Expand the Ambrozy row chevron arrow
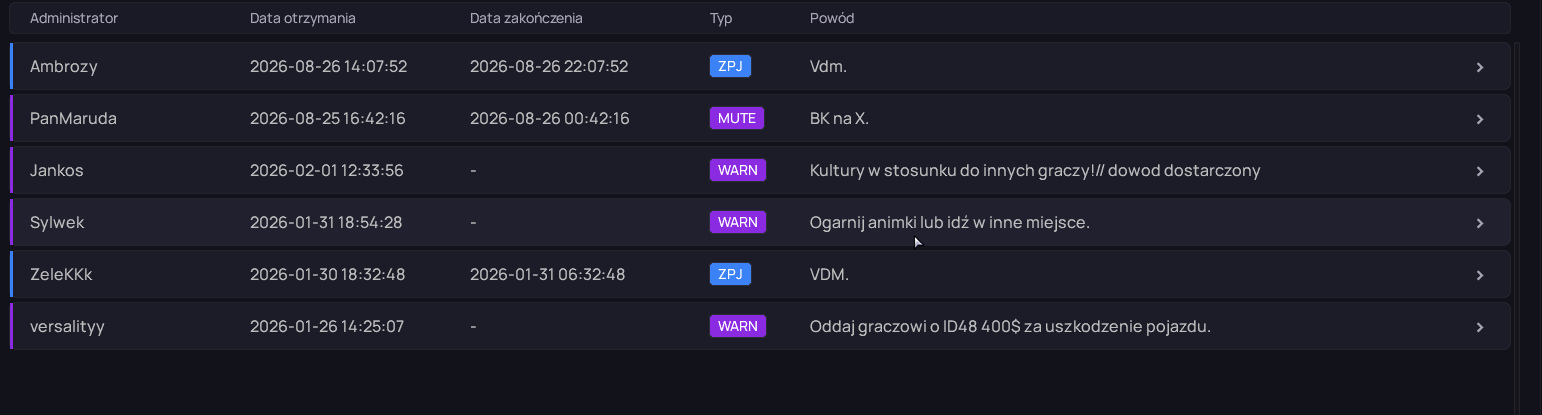This screenshot has width=1542, height=415. click(1480, 67)
